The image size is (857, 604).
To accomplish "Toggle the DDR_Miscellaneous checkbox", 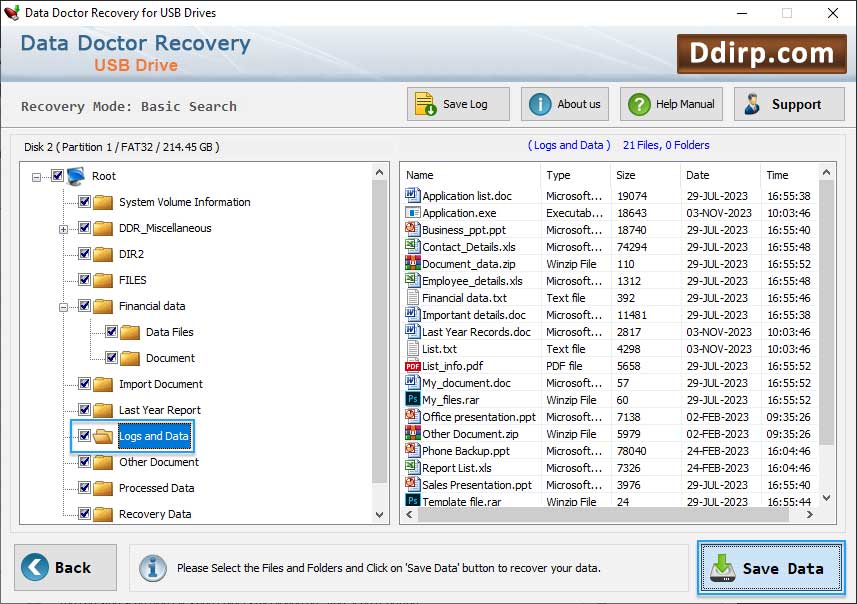I will point(84,227).
